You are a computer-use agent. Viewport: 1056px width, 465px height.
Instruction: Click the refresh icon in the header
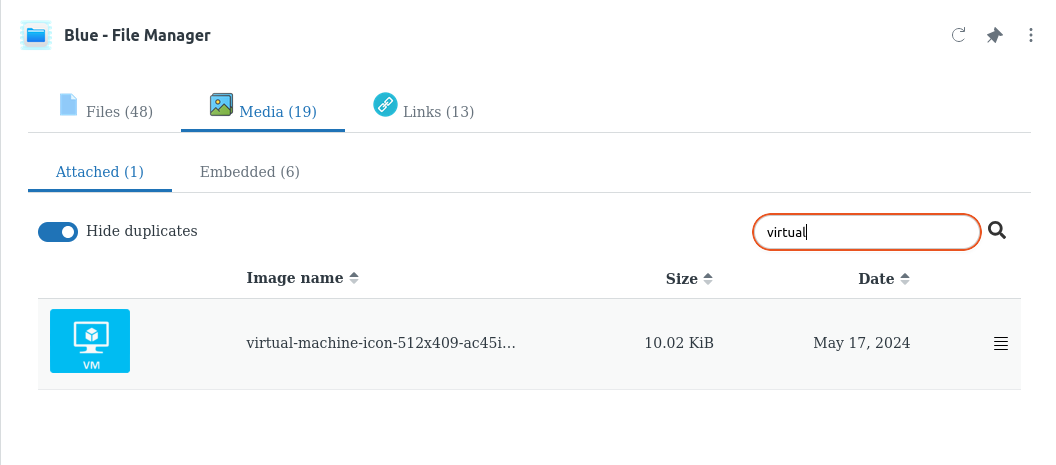958,35
